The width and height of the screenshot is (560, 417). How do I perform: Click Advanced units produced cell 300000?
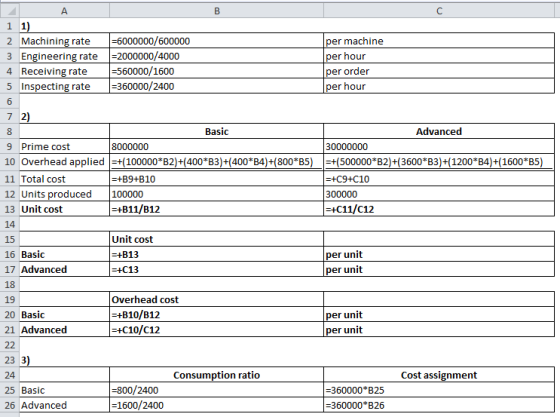pyautogui.click(x=439, y=194)
